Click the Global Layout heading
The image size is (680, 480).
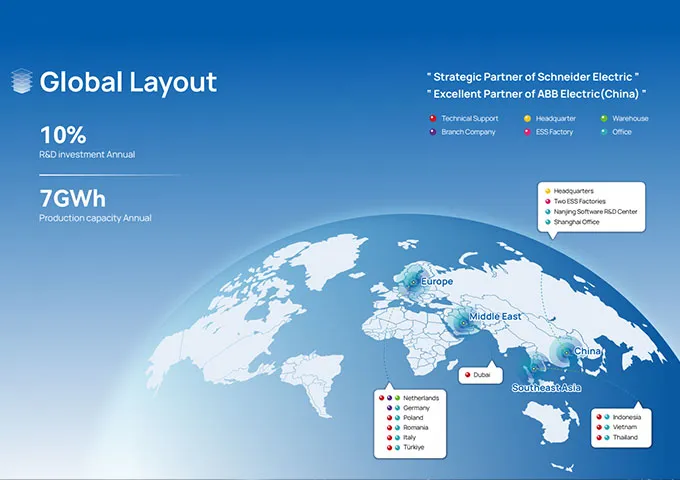point(128,82)
